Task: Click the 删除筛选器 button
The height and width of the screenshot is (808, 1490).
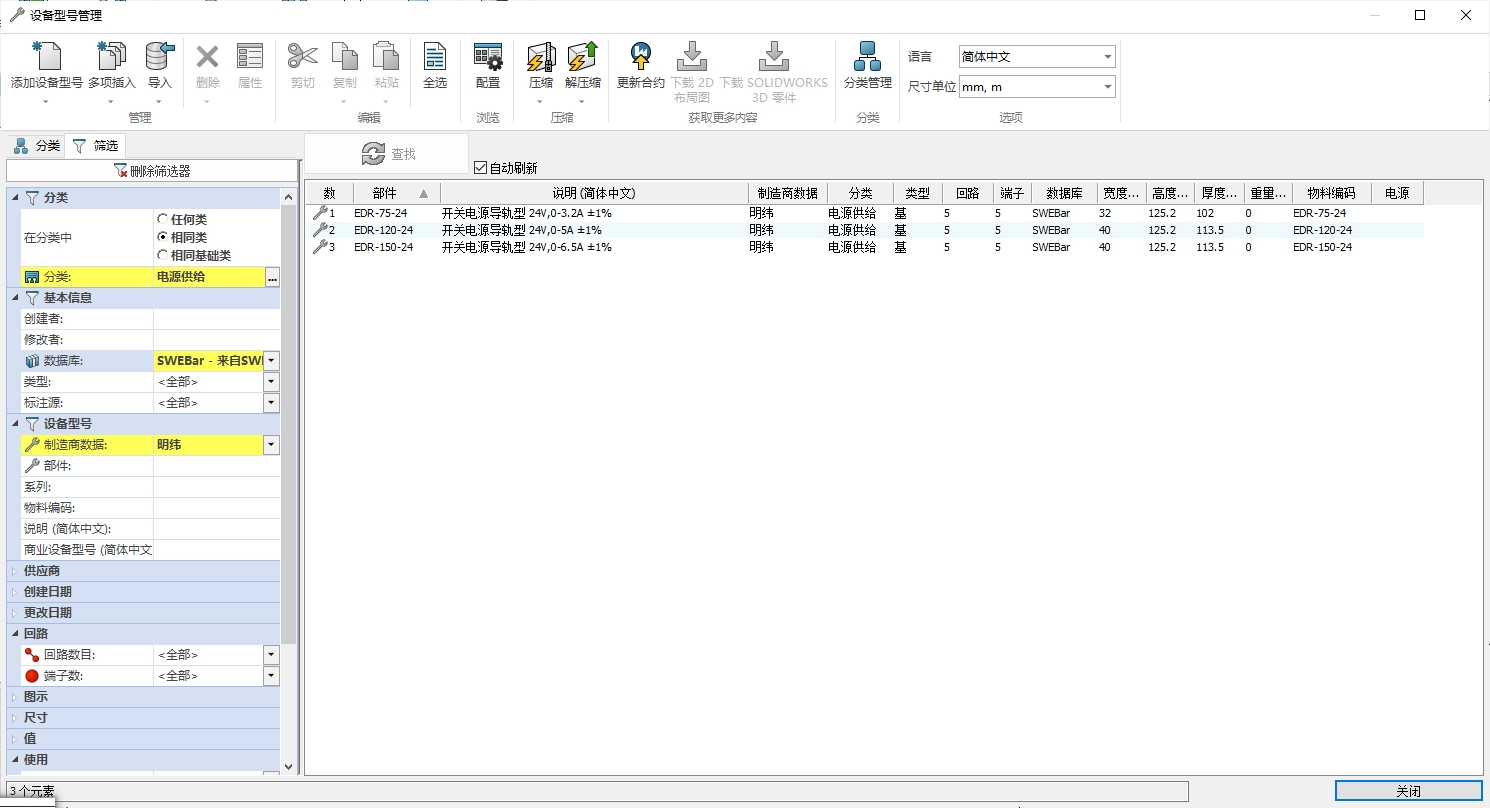Action: pos(152,171)
